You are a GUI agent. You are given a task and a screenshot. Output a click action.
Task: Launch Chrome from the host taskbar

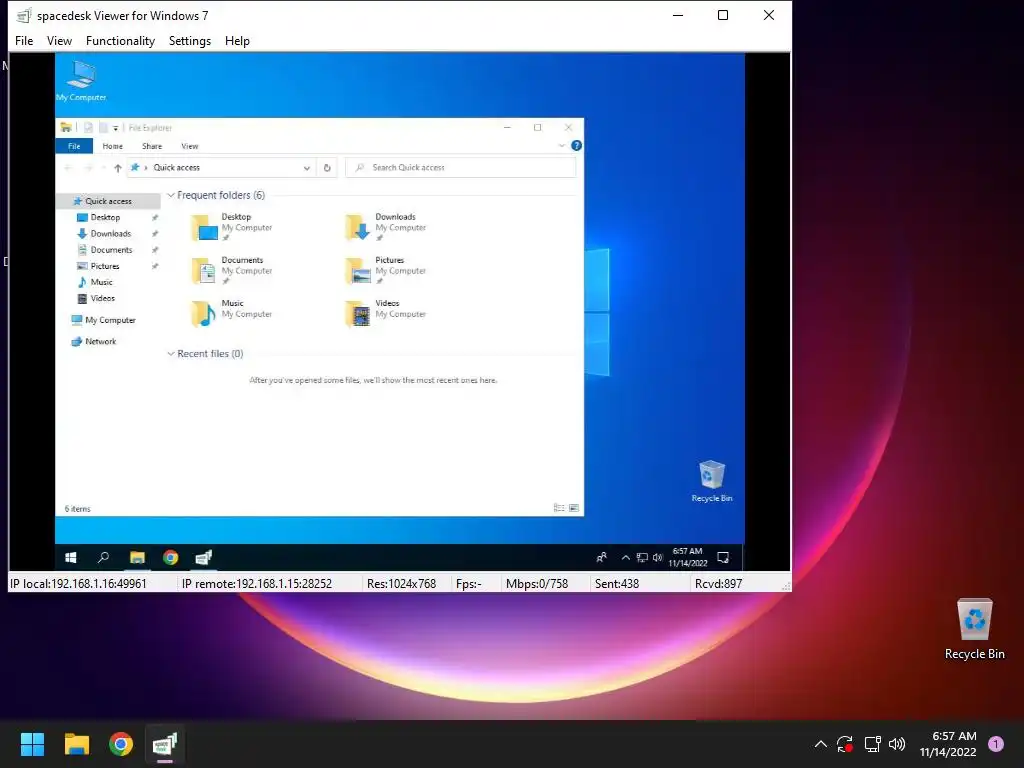(121, 744)
